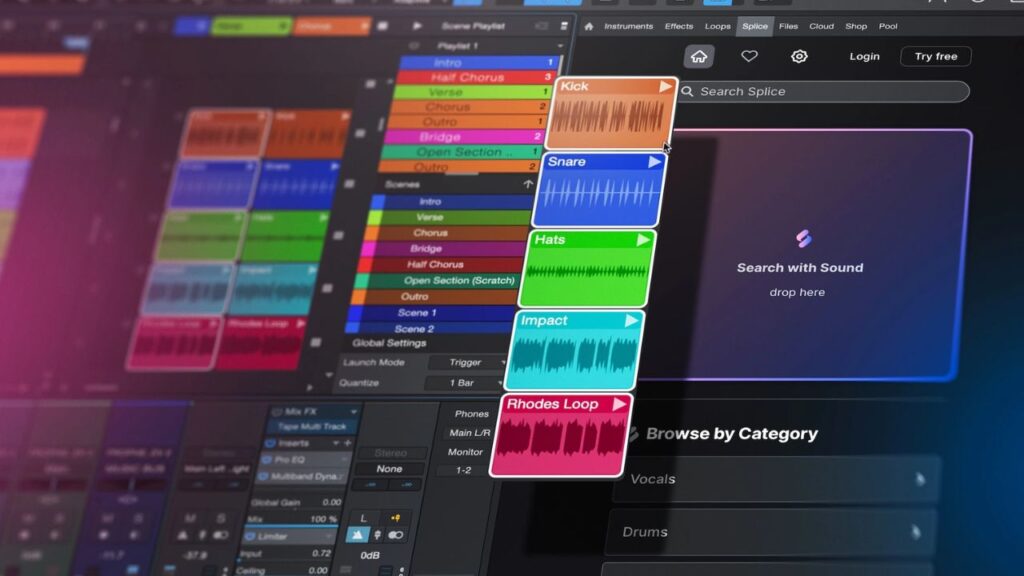Open the Cloud tab
1024x576 pixels.
[821, 26]
